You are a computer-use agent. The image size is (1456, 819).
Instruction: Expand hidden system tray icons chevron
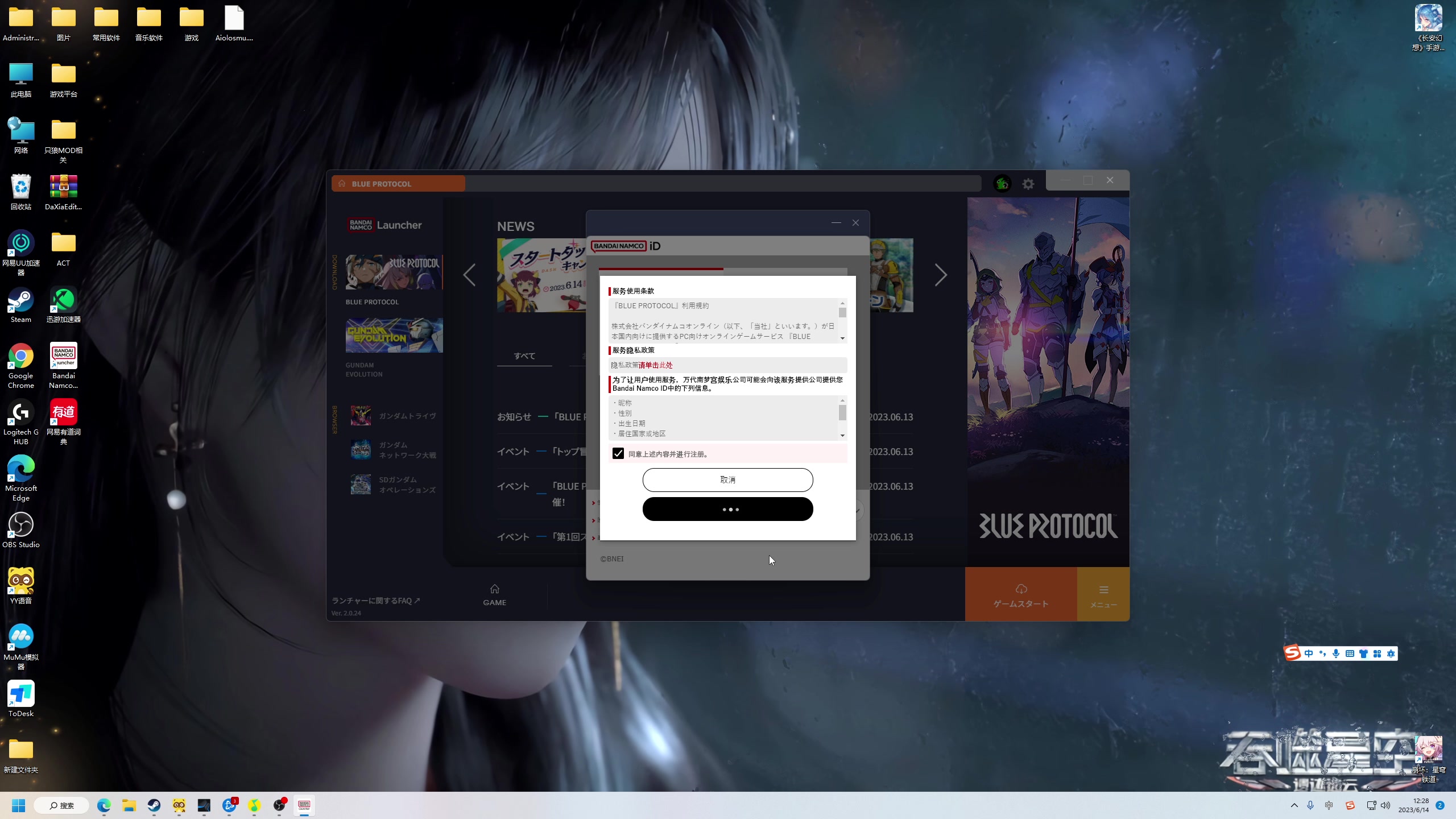point(1294,805)
